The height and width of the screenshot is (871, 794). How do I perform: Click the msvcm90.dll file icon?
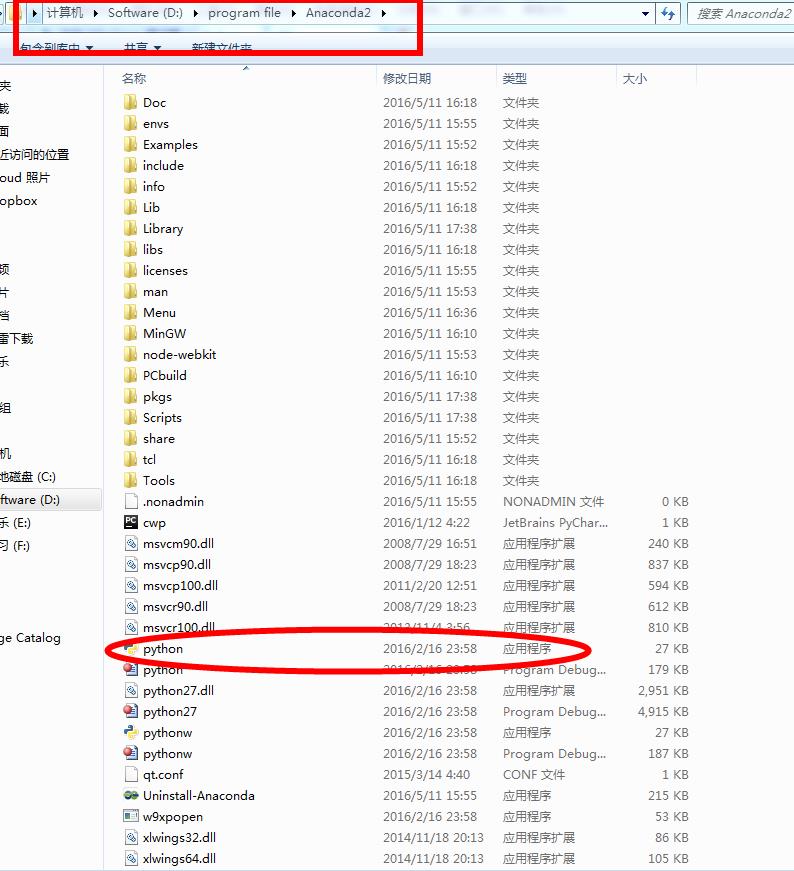point(131,543)
